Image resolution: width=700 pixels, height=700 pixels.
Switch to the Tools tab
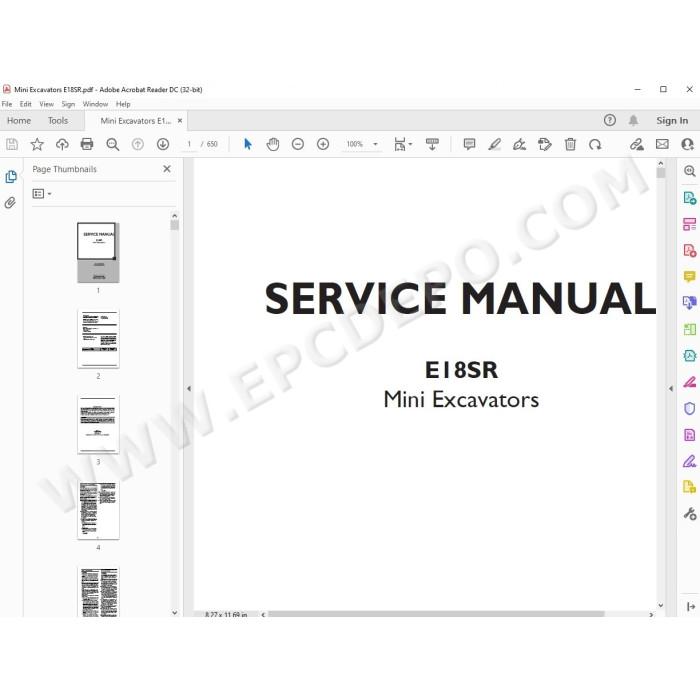point(58,121)
